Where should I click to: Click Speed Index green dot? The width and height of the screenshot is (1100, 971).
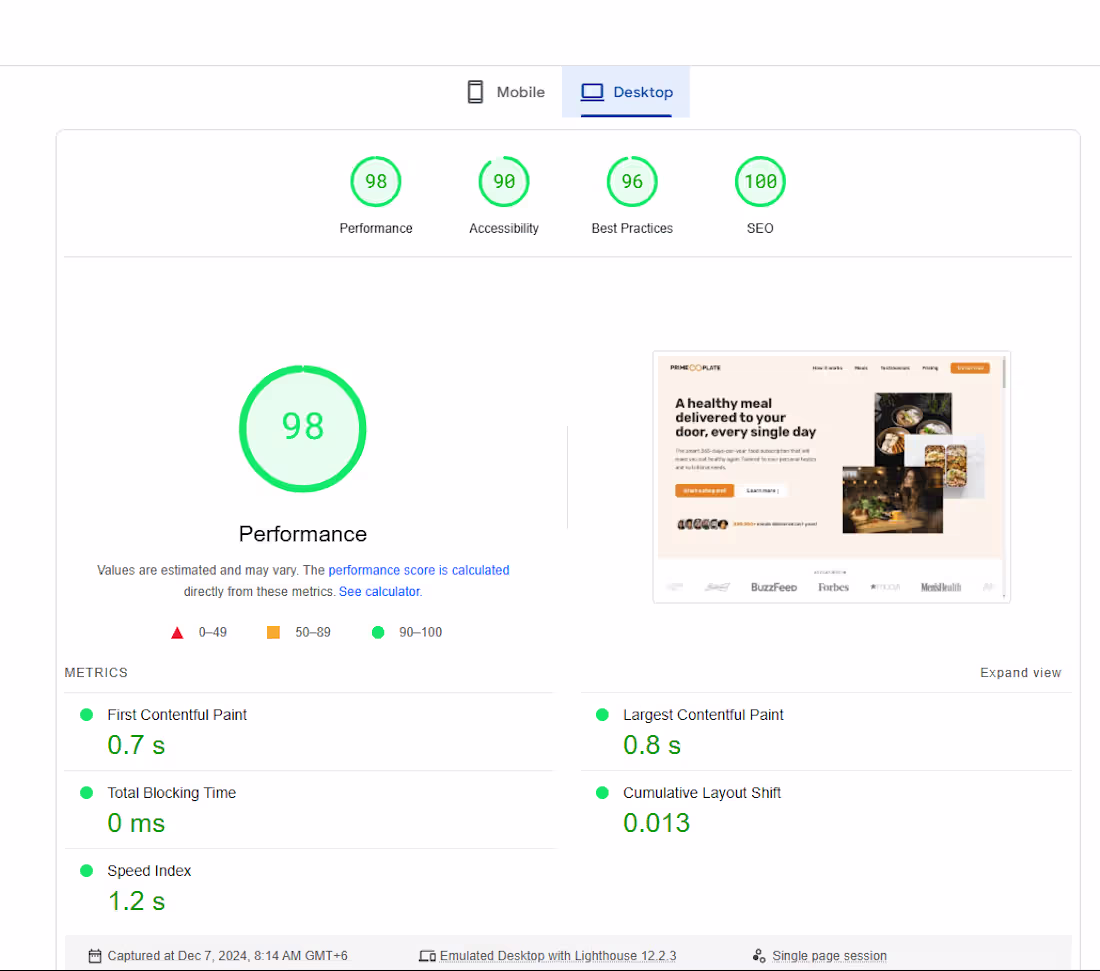click(87, 871)
